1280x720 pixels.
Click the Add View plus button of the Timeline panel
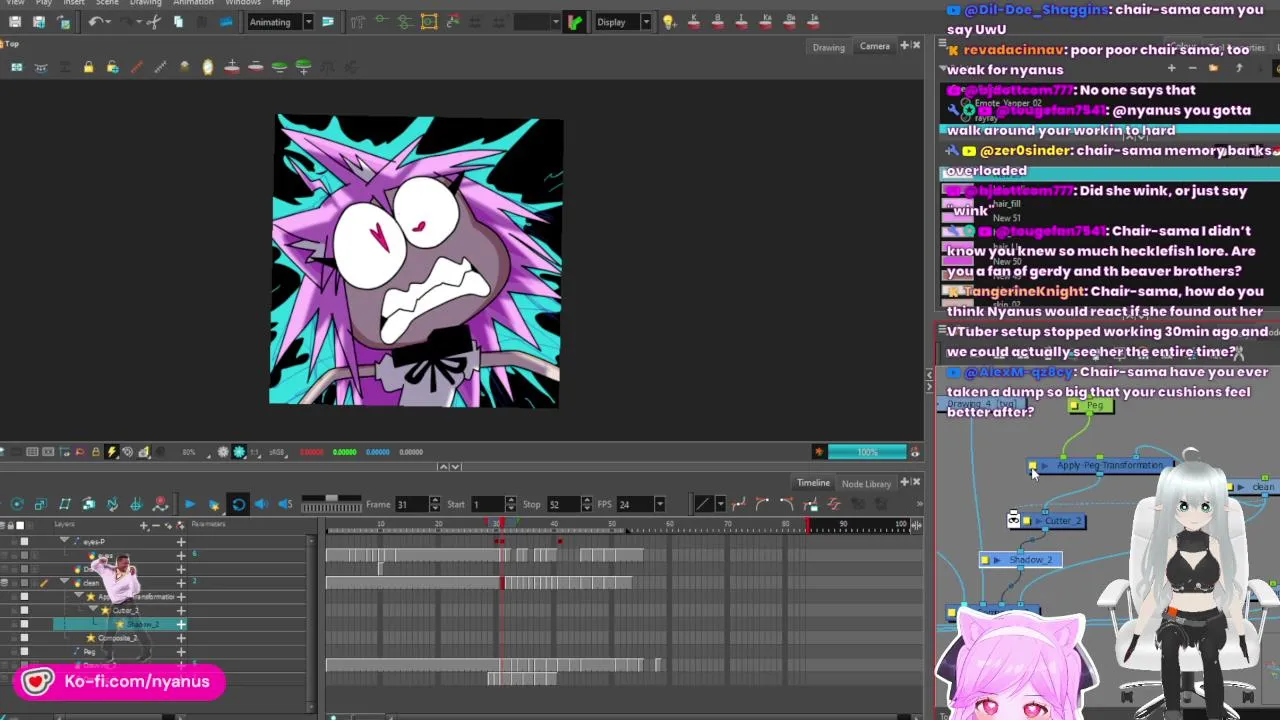coord(904,483)
